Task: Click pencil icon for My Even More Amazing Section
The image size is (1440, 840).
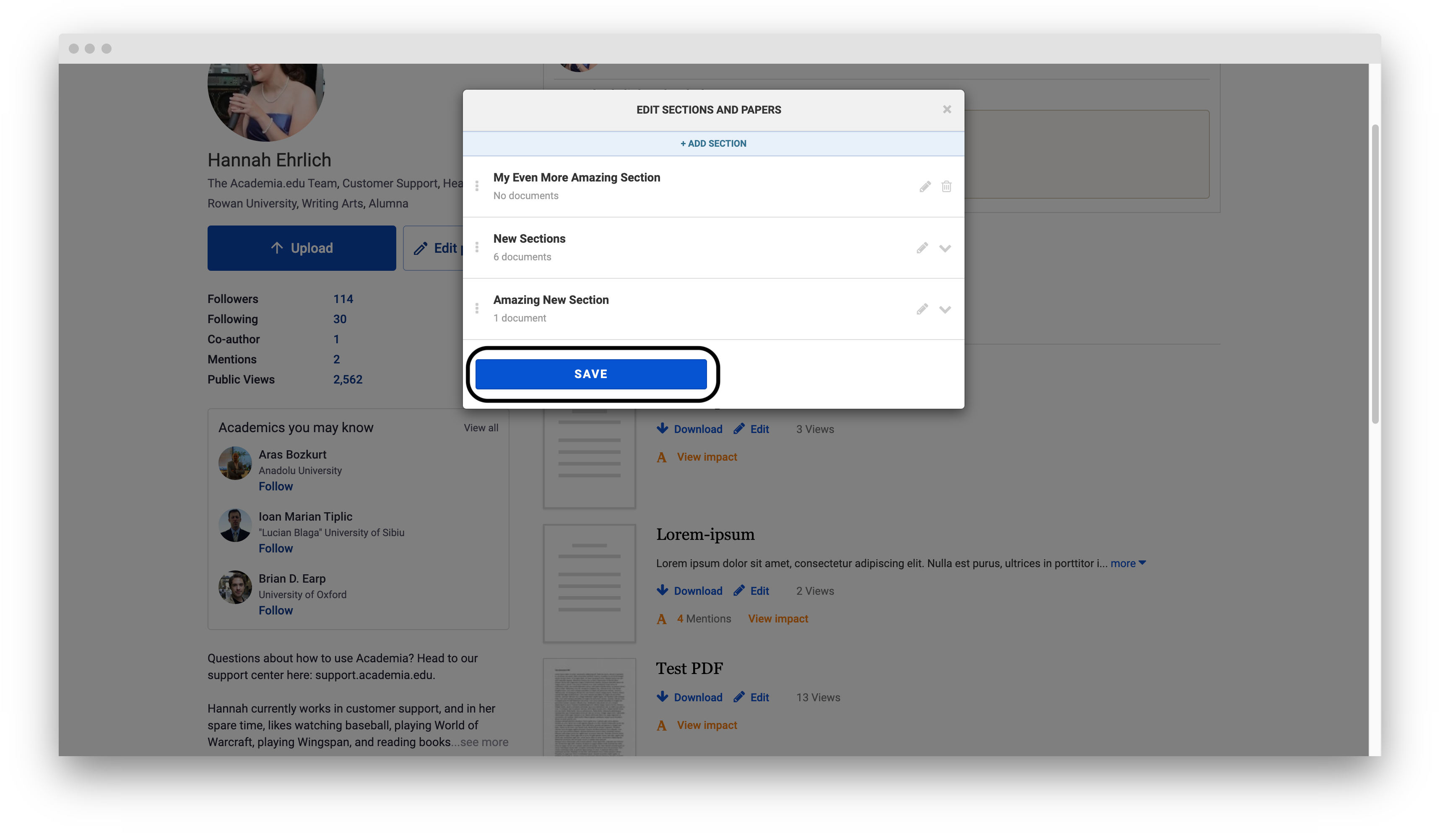Action: coord(925,187)
